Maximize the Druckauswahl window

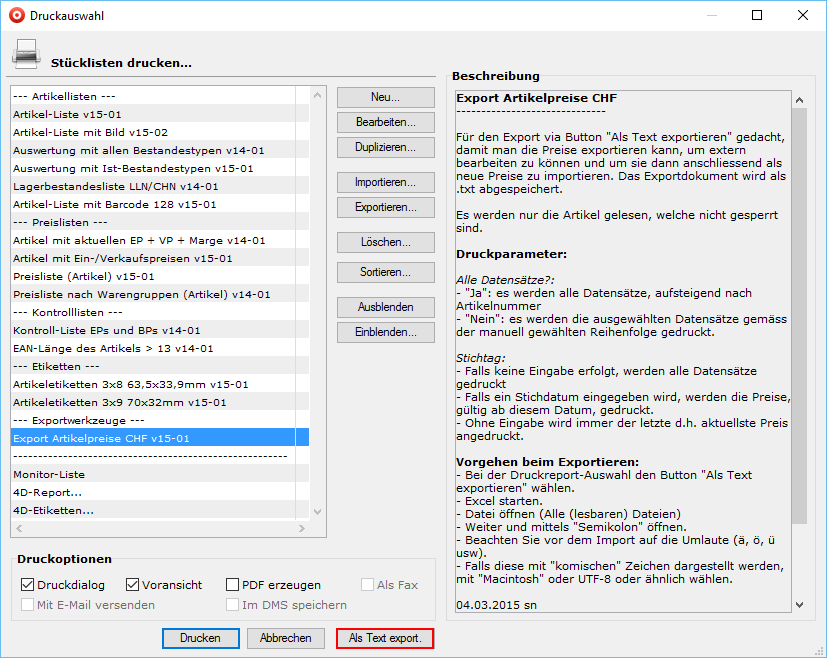pos(757,15)
